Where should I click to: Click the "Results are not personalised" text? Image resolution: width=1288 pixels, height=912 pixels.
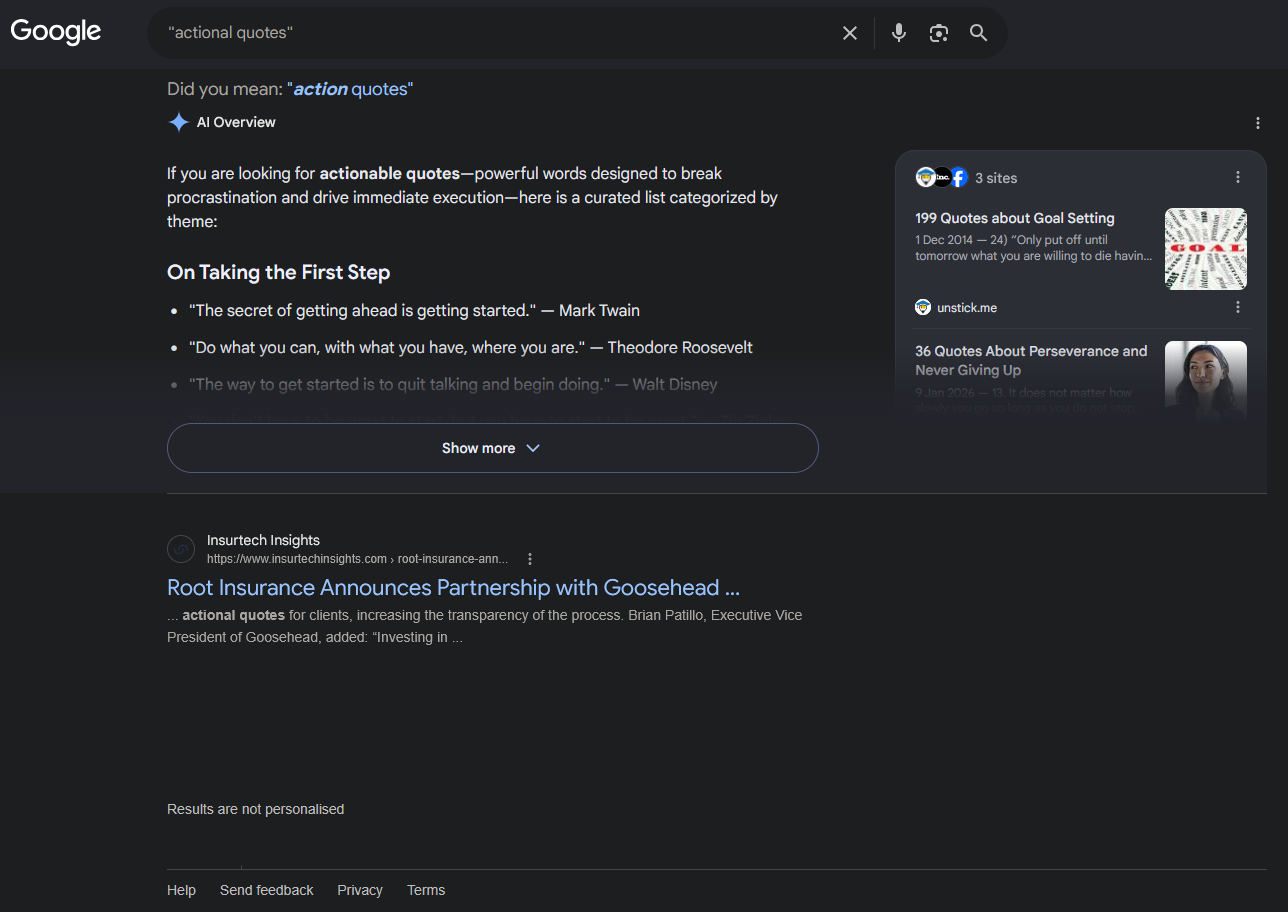(255, 809)
